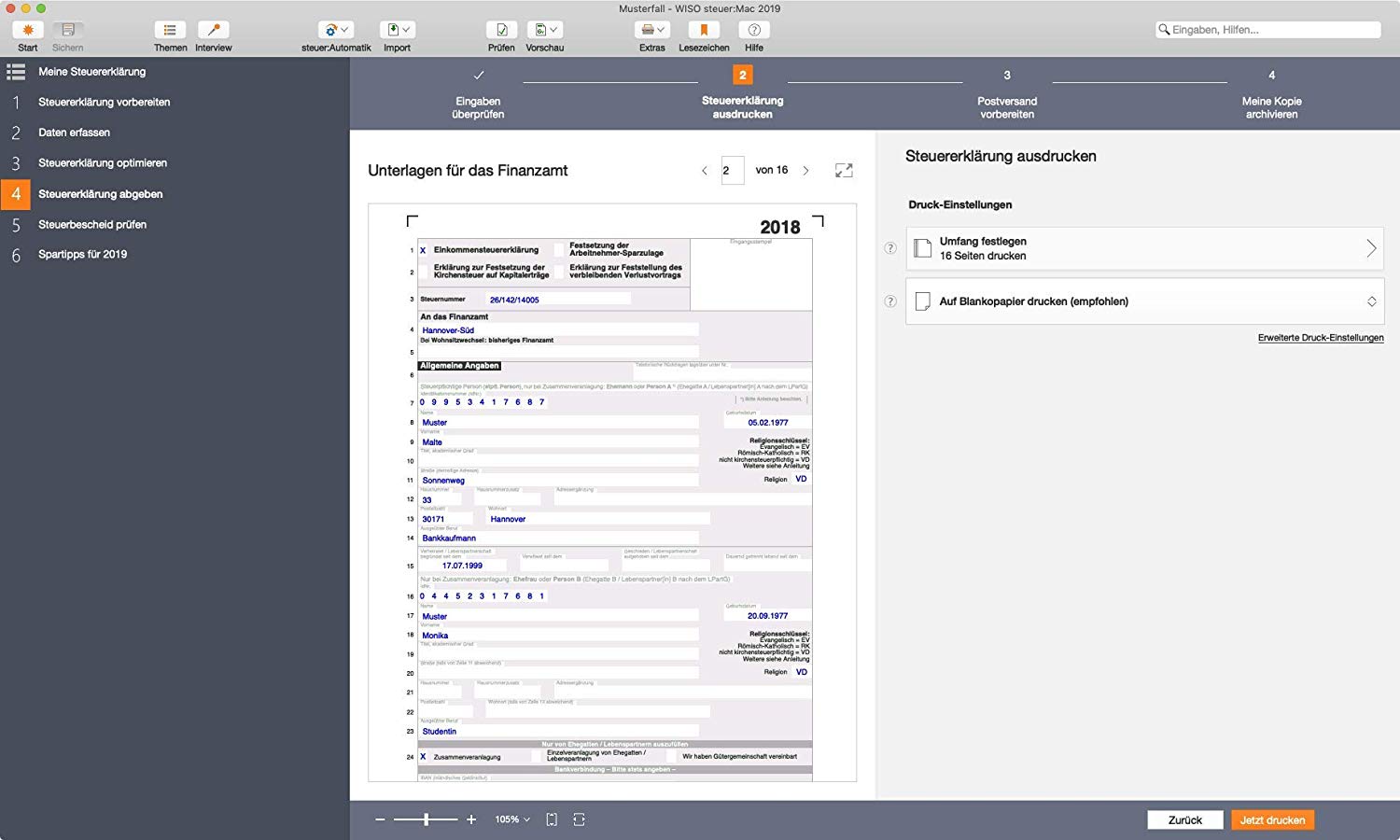
Task: Launch the Interview tool
Action: [x=213, y=30]
